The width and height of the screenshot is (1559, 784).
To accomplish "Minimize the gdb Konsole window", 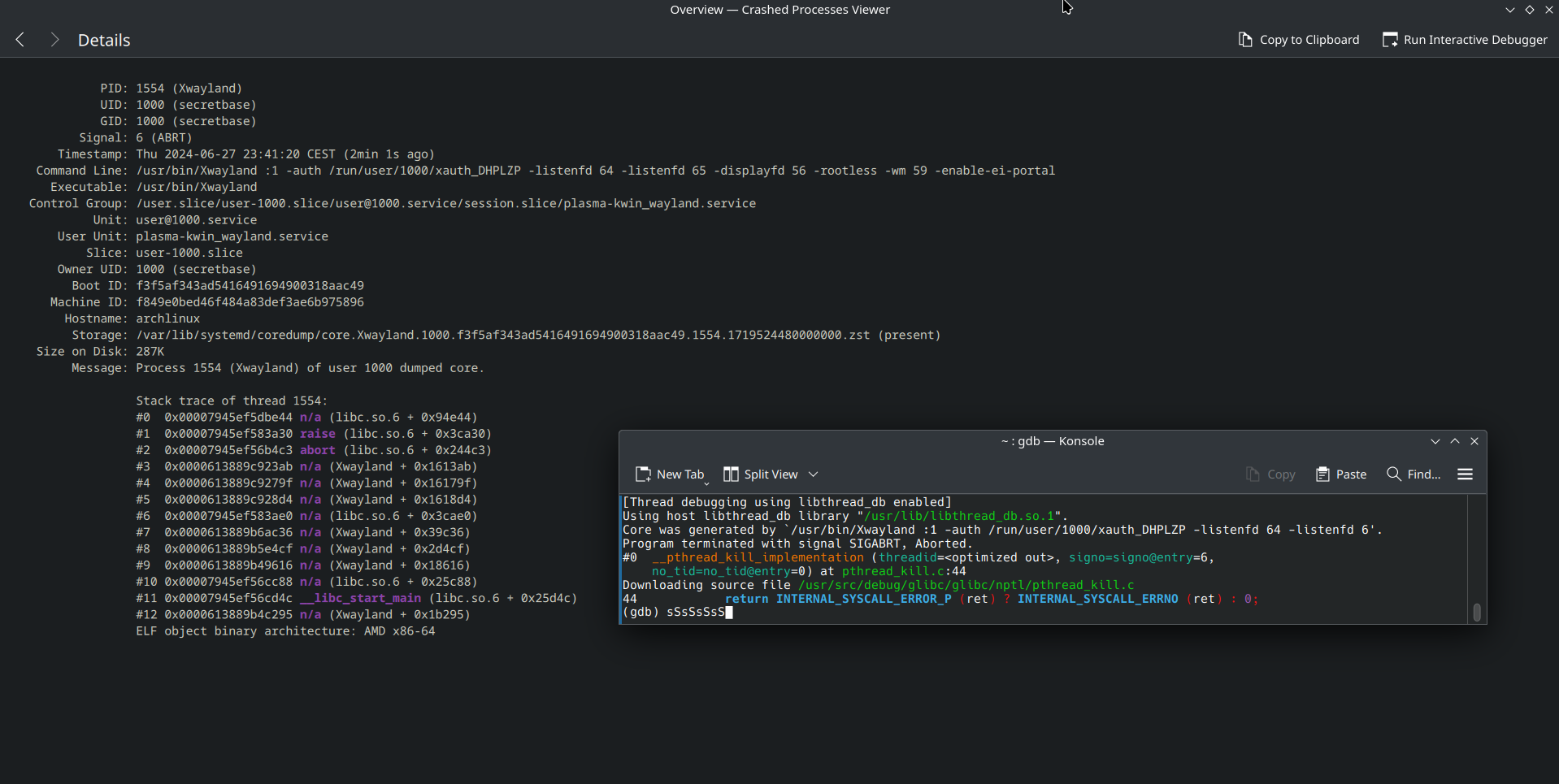I will point(1435,441).
